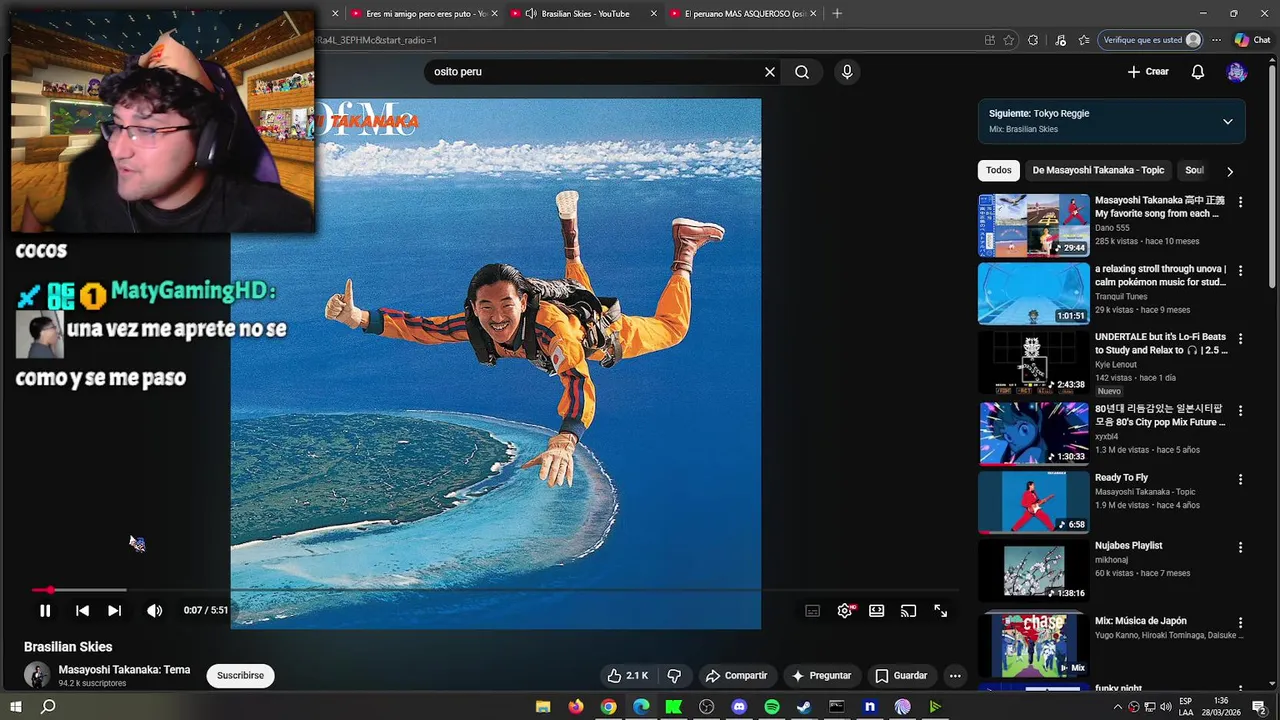Image resolution: width=1280 pixels, height=720 pixels.
Task: Open the 'My favorite song from each' video thumbnail
Action: click(x=1034, y=225)
